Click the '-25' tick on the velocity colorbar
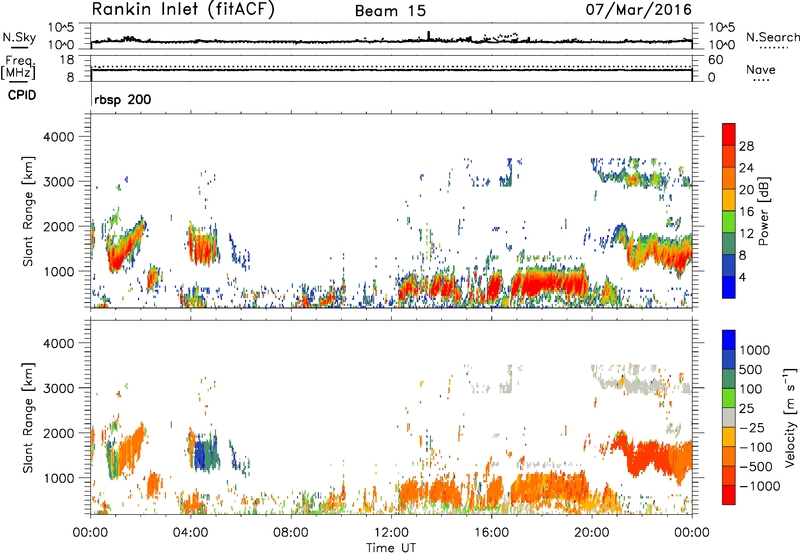800x554 pixels. tap(752, 427)
